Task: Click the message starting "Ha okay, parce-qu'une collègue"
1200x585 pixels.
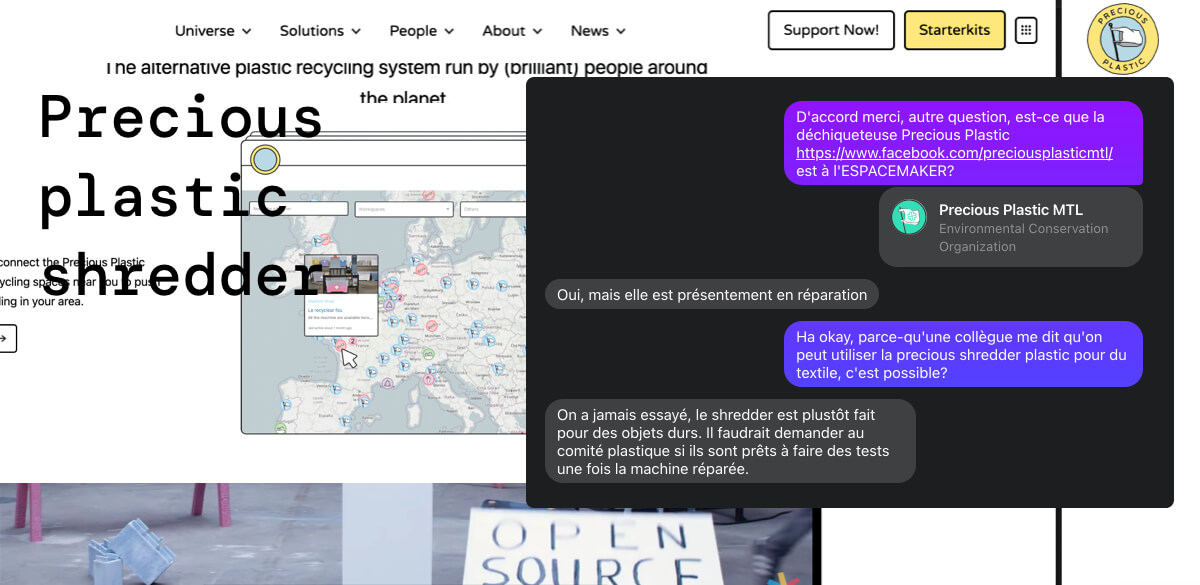Action: pyautogui.click(x=963, y=354)
